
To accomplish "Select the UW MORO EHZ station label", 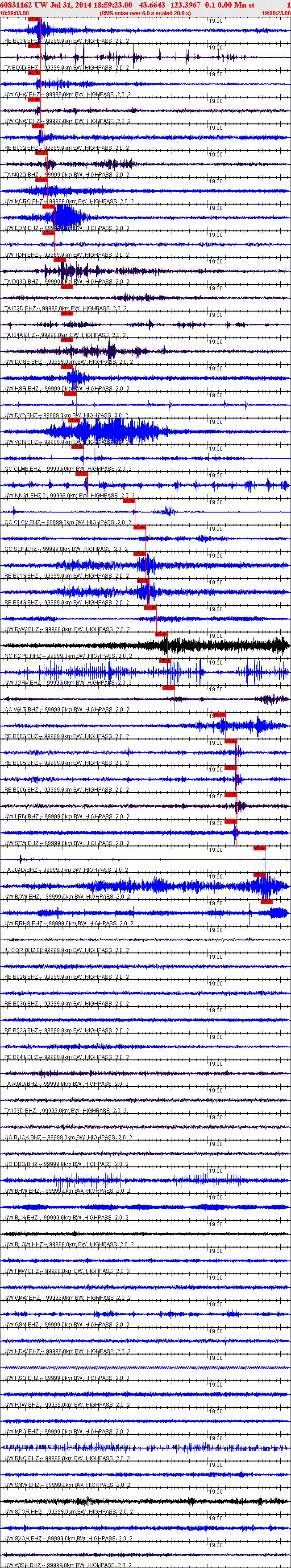I will click(x=69, y=201).
